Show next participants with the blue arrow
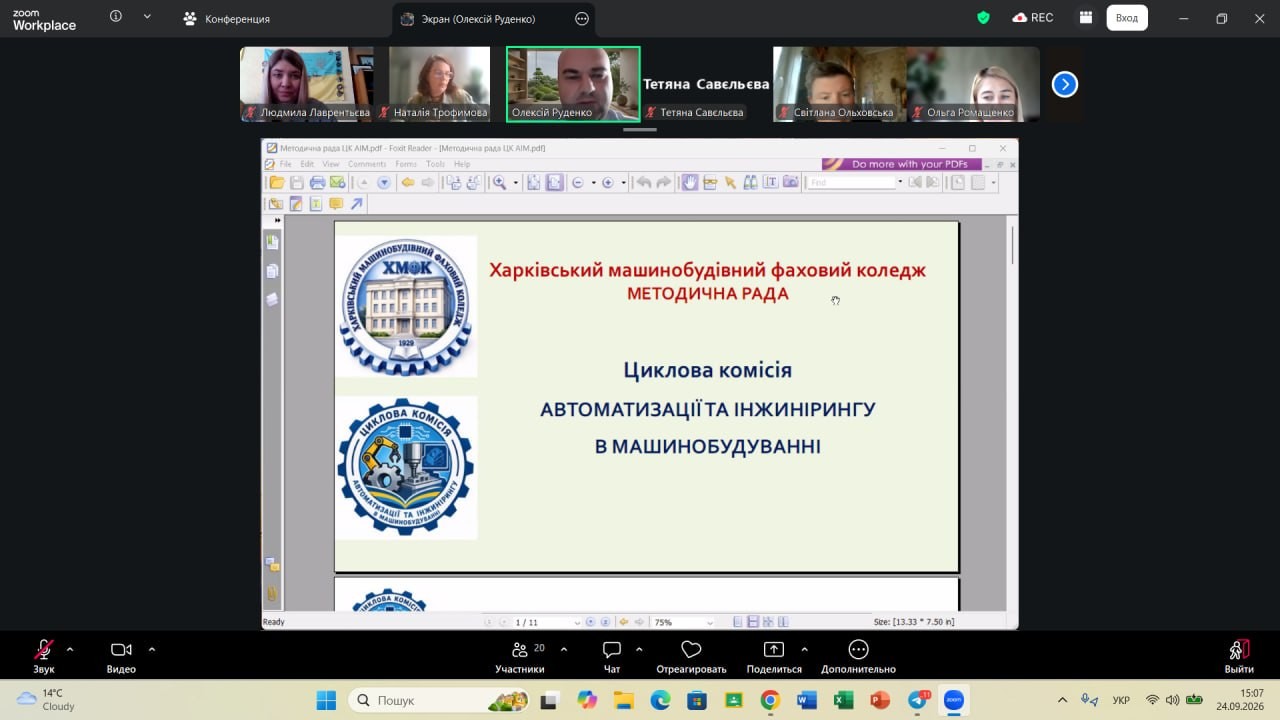The image size is (1280, 720). tap(1065, 84)
